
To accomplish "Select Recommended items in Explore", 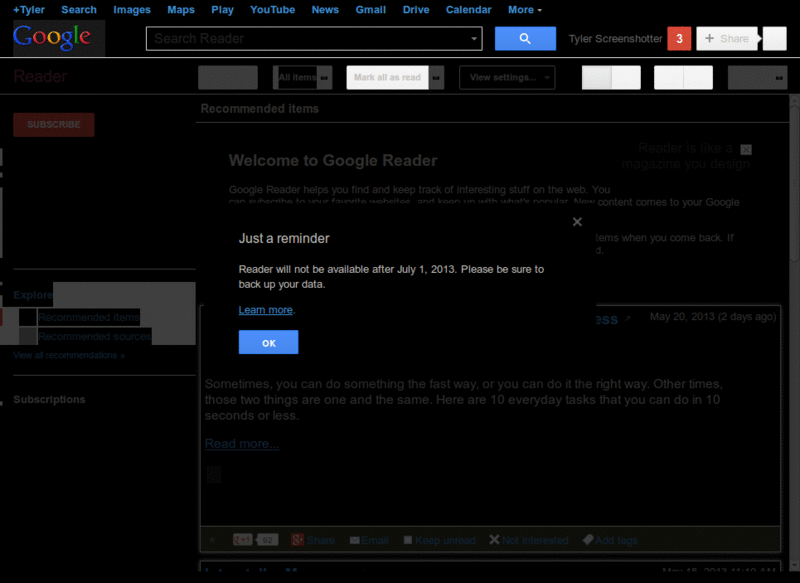I will pos(88,317).
